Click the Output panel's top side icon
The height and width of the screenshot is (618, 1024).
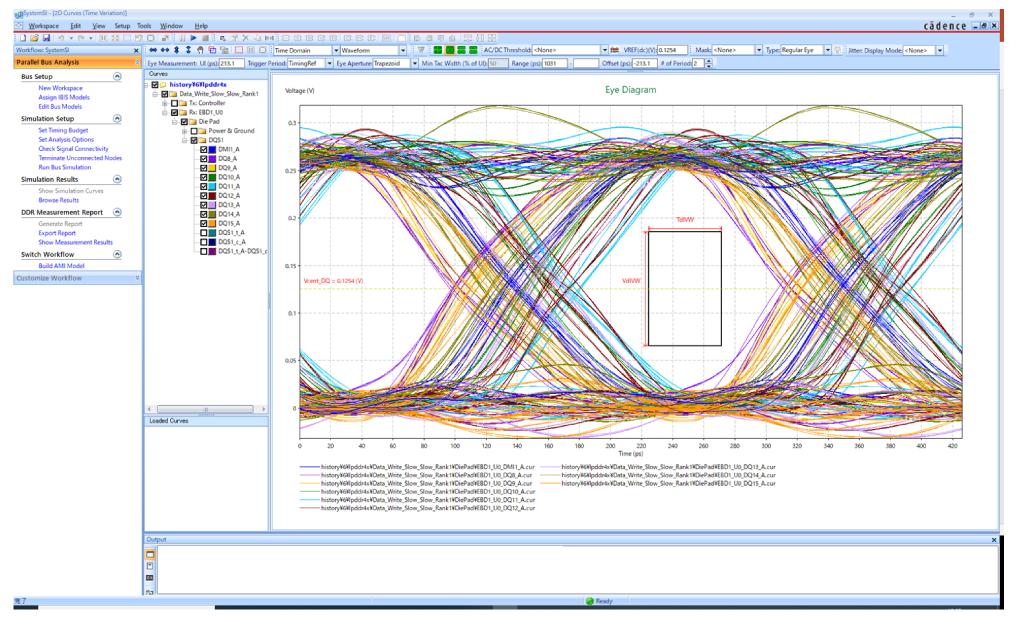click(150, 554)
